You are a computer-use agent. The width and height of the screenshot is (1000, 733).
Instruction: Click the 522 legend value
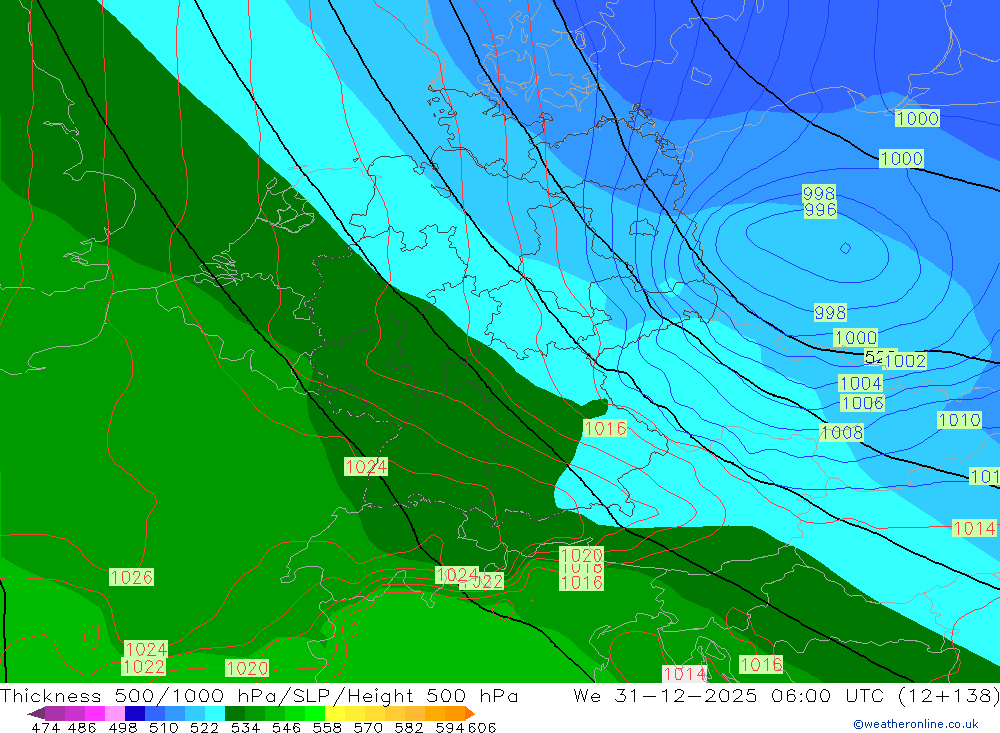click(204, 728)
